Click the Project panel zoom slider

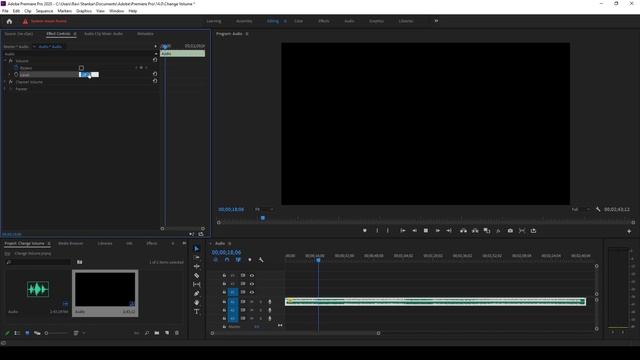(56, 333)
